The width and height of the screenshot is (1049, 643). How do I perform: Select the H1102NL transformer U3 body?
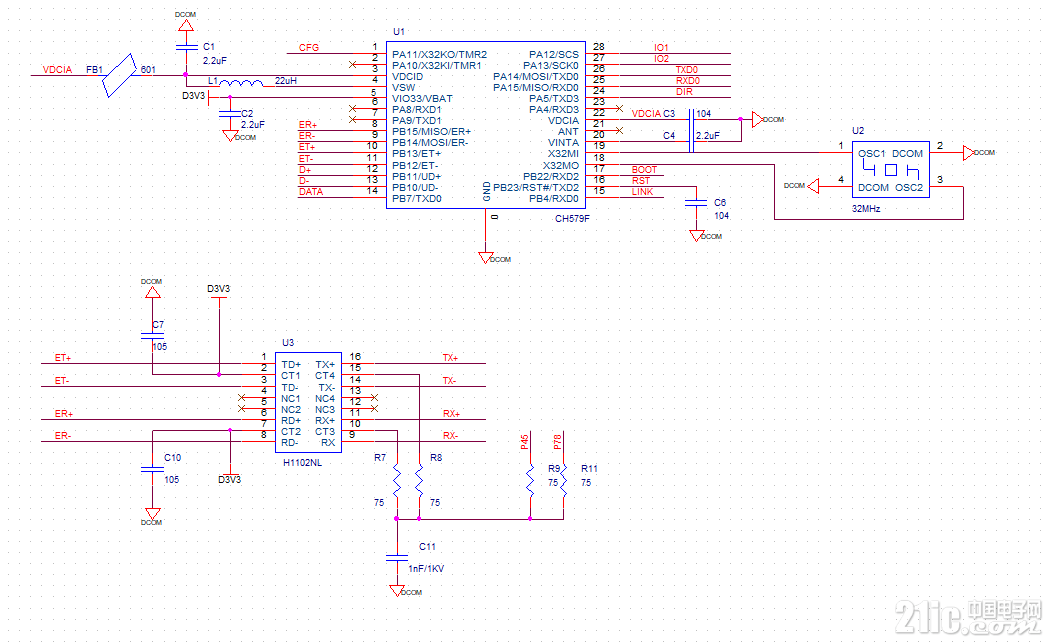tap(308, 403)
